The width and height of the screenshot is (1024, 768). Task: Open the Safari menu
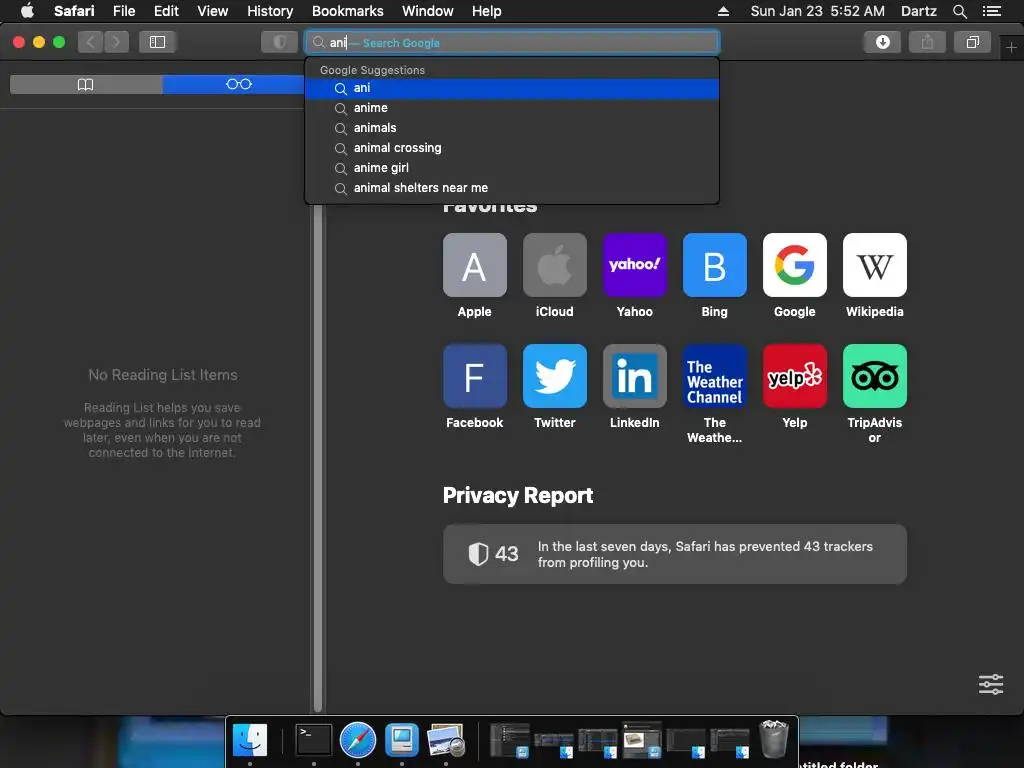point(74,11)
